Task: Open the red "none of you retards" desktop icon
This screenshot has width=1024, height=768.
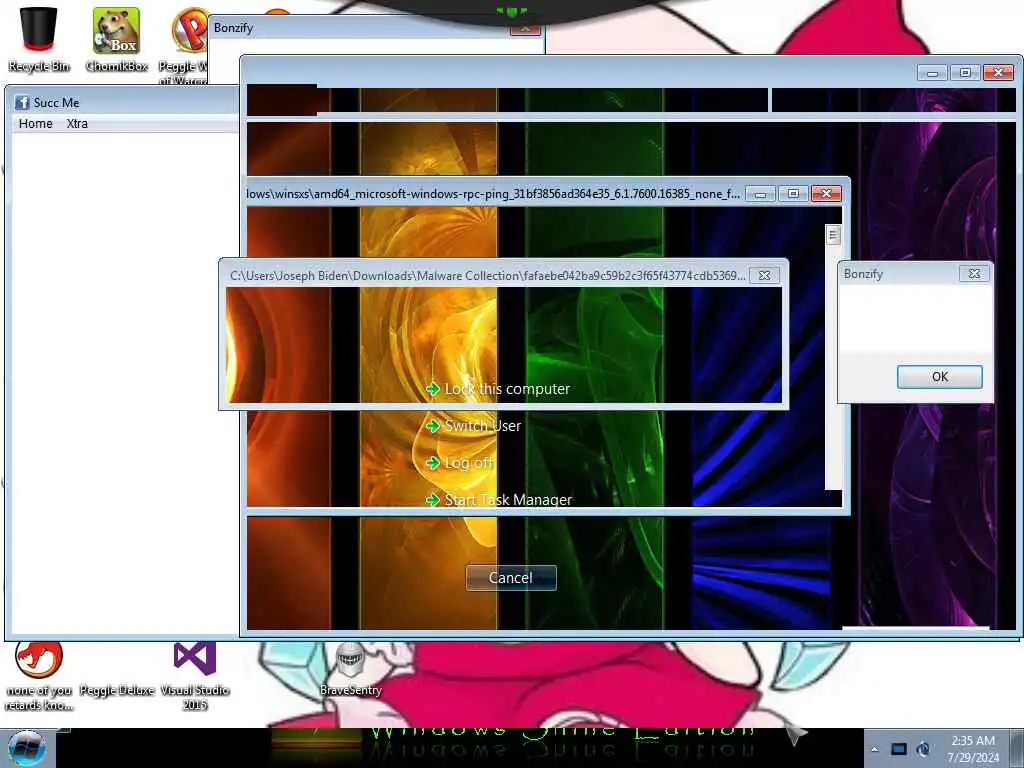Action: pos(39,676)
